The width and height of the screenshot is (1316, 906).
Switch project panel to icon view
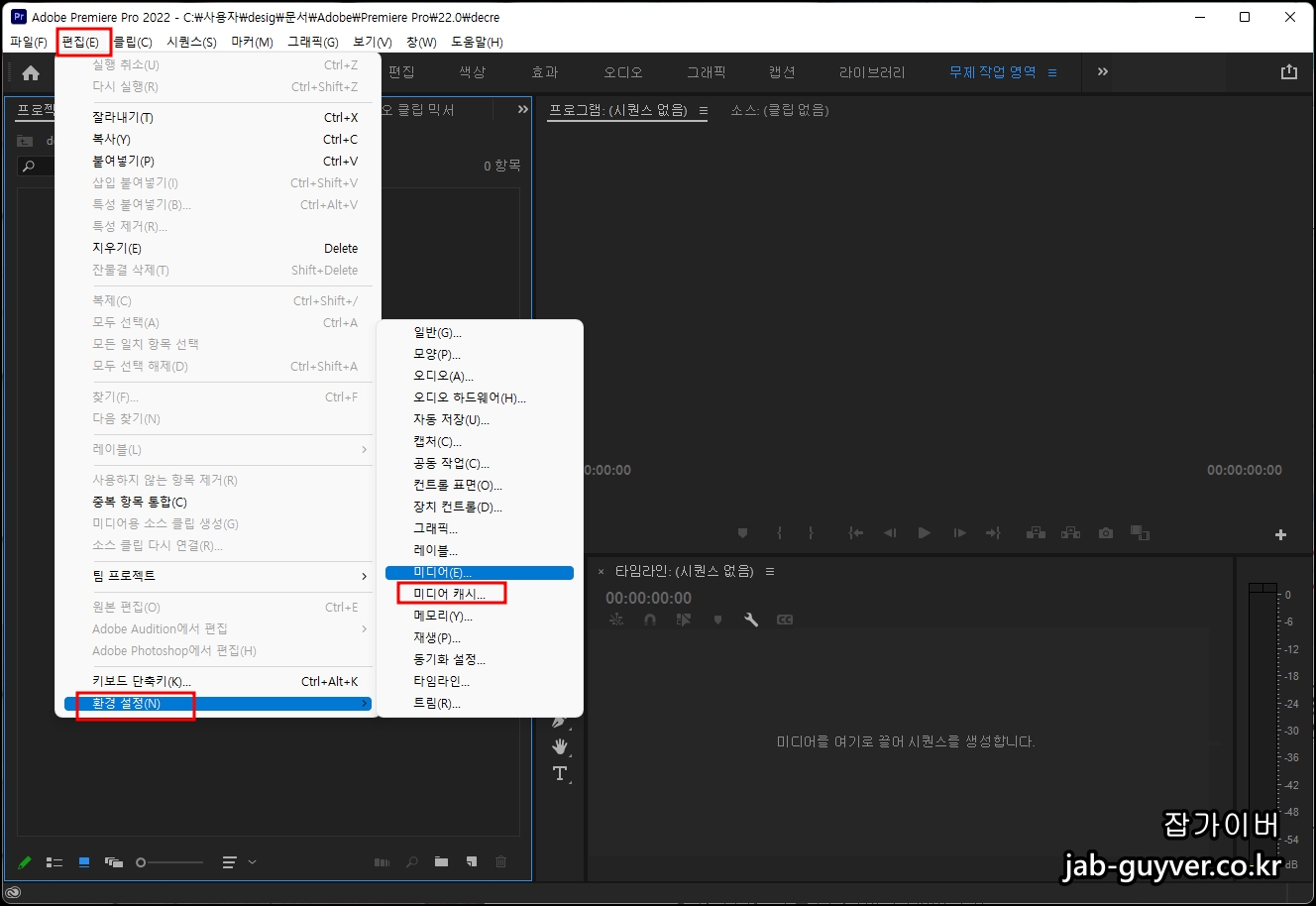(84, 862)
